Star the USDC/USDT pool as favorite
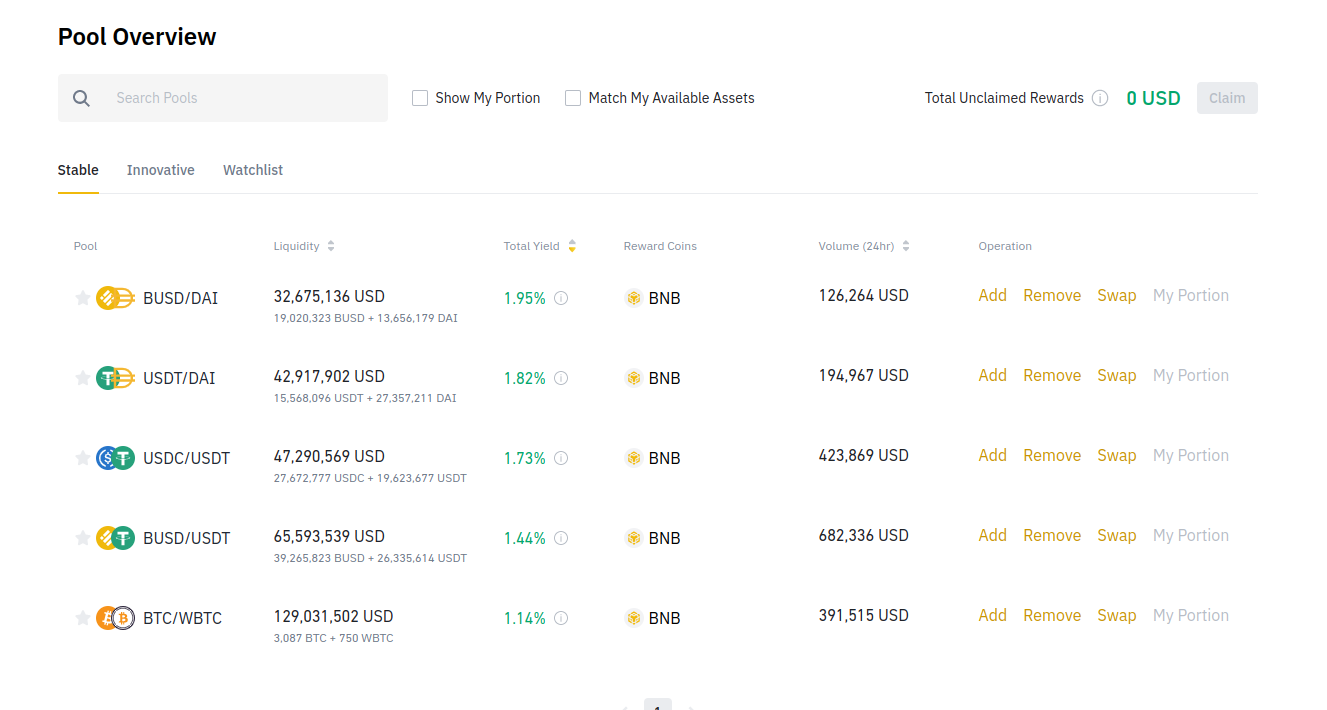Screen dimensions: 1327x710 tap(83, 458)
